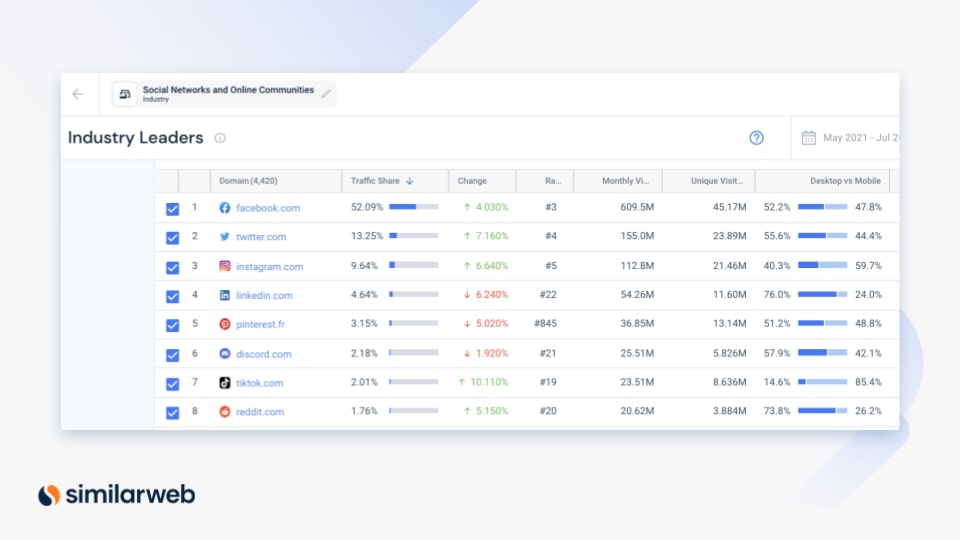Uncheck the facebook.com row checkbox

[173, 209]
